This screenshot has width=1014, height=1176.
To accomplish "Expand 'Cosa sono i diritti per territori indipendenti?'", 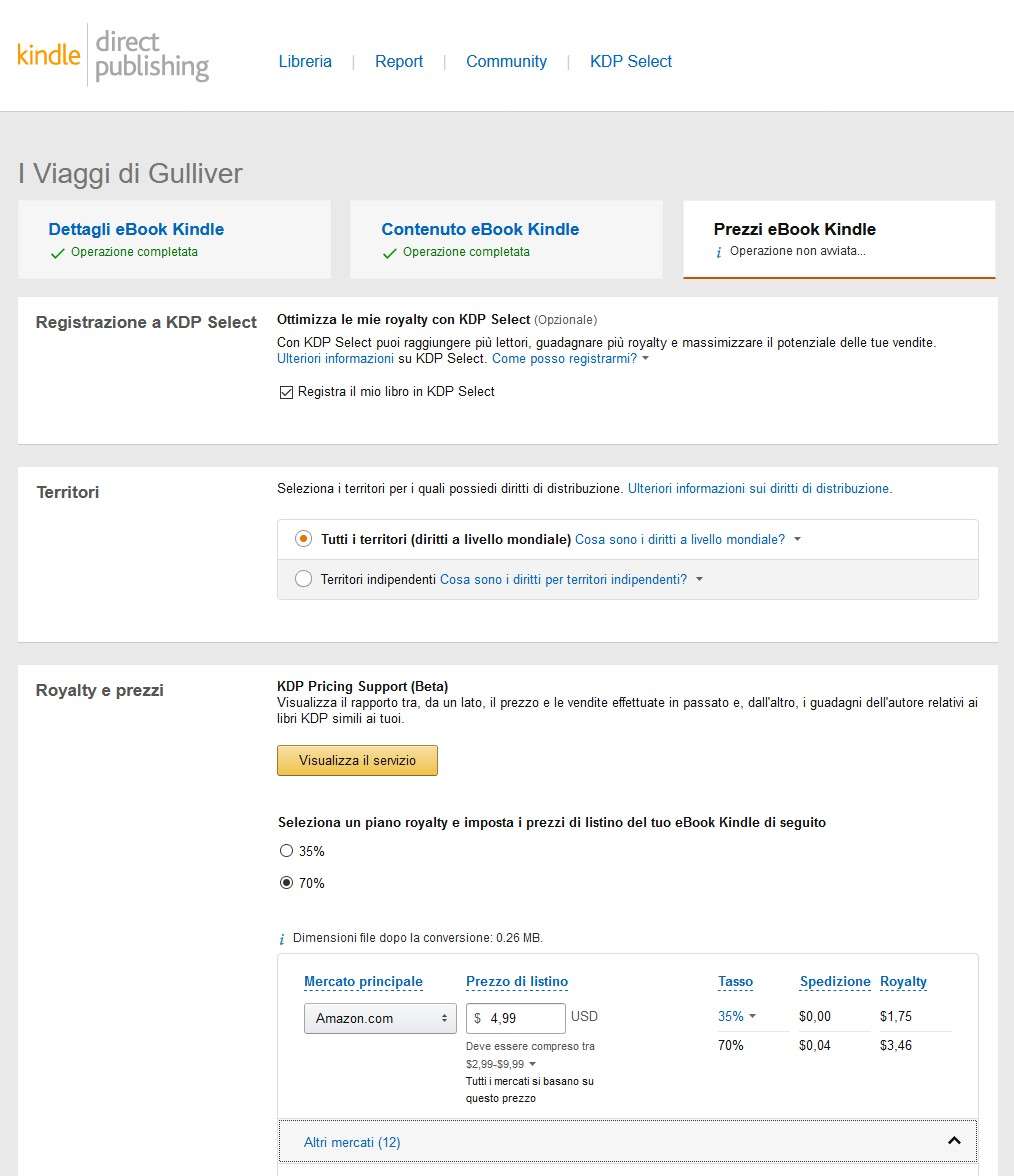I will (x=699, y=580).
